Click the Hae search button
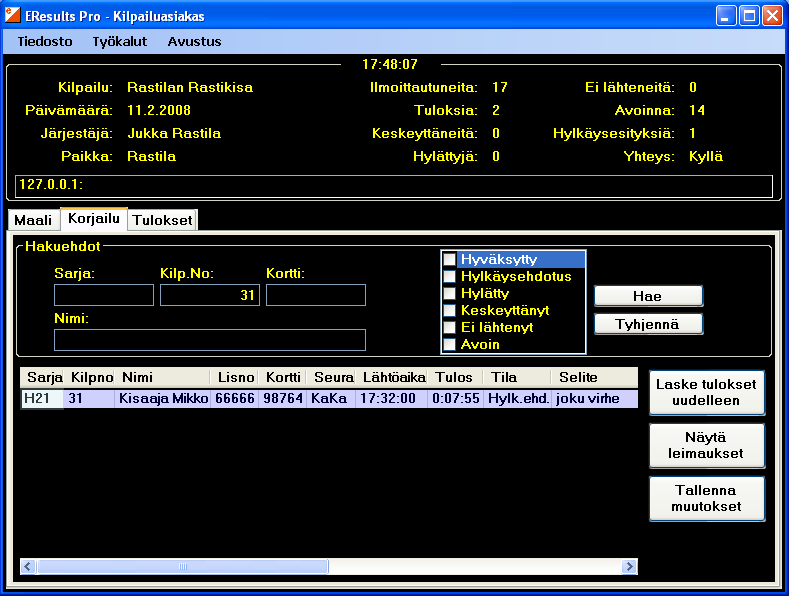 (648, 296)
